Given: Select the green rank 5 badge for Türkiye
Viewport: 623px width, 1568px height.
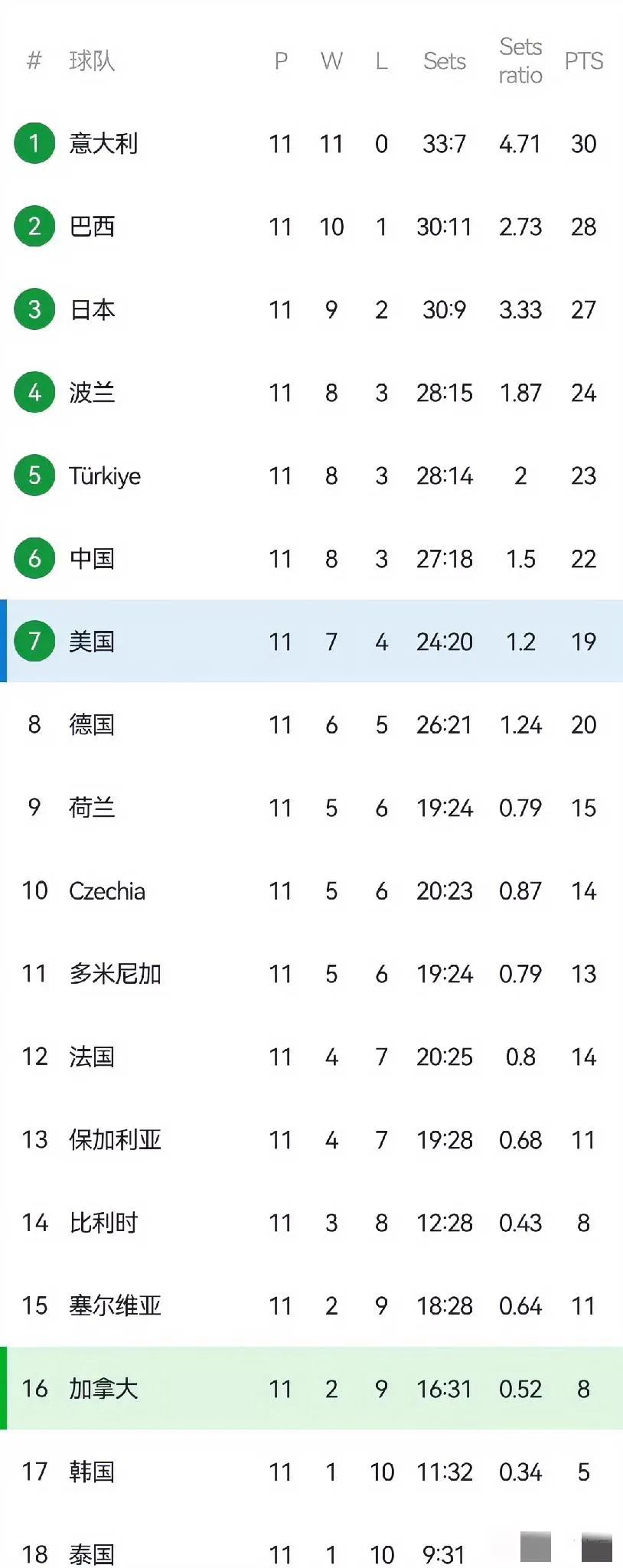Looking at the screenshot, I should (34, 475).
